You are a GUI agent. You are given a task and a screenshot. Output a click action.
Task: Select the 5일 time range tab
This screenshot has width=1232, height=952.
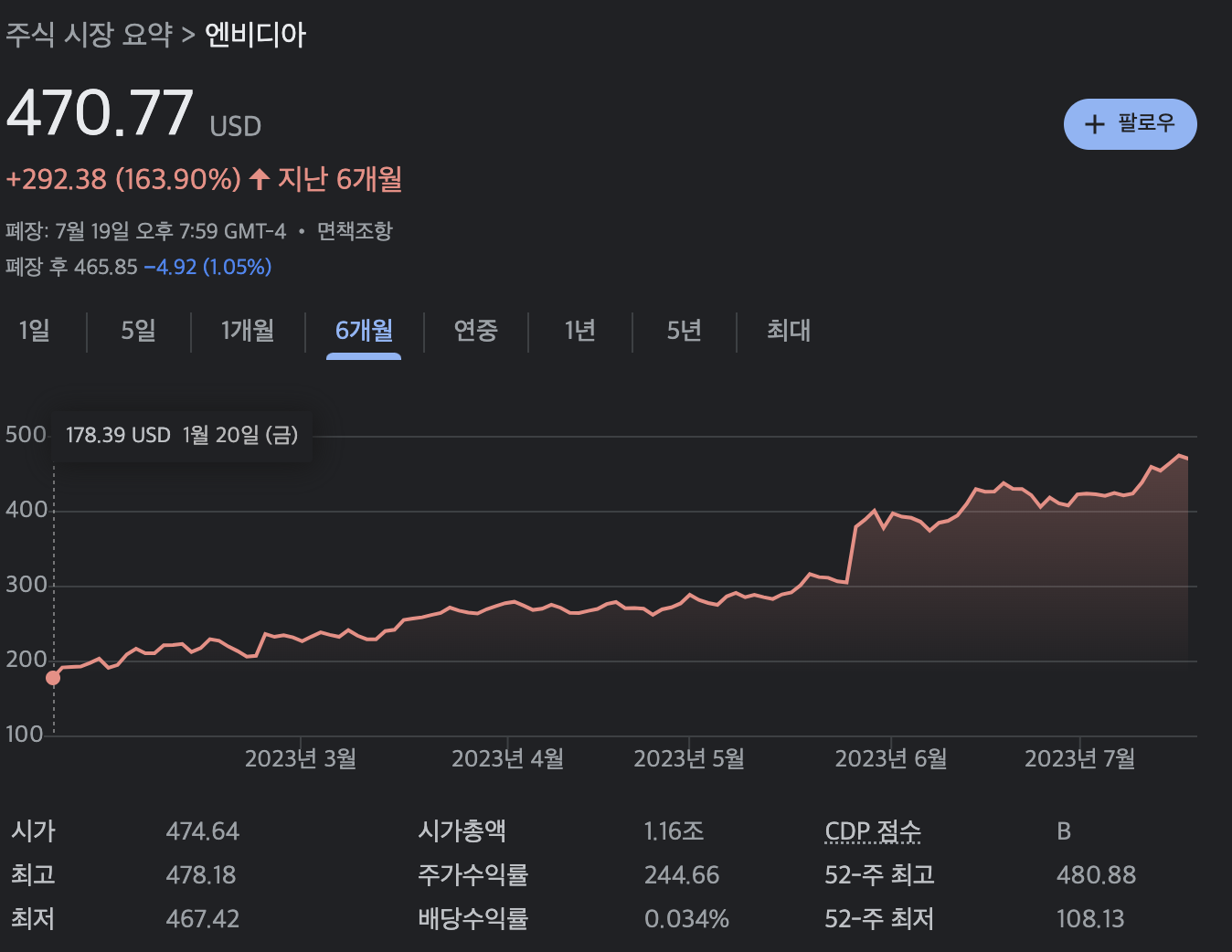click(x=139, y=330)
